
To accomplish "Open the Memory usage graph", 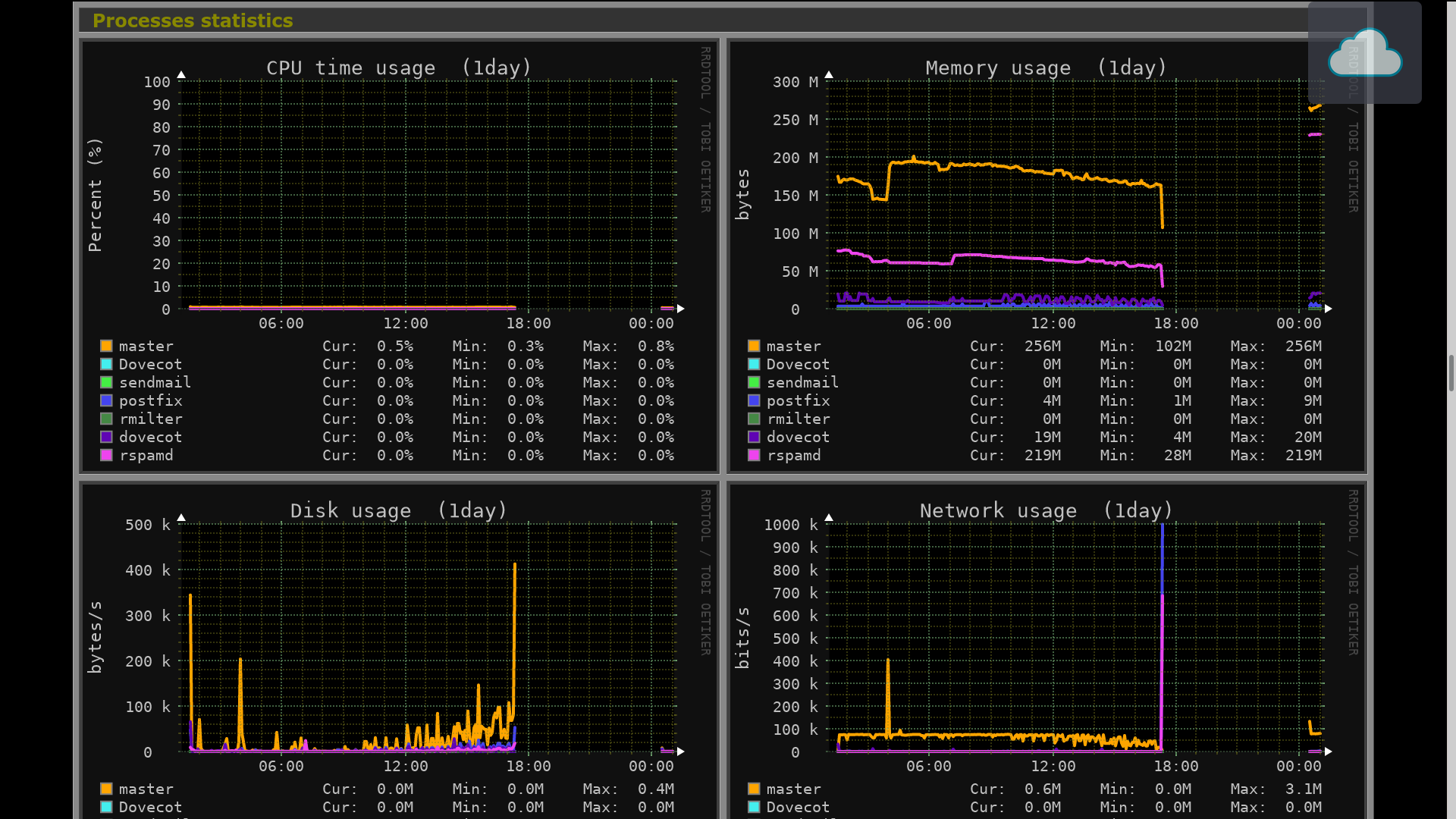I will 1075,194.
